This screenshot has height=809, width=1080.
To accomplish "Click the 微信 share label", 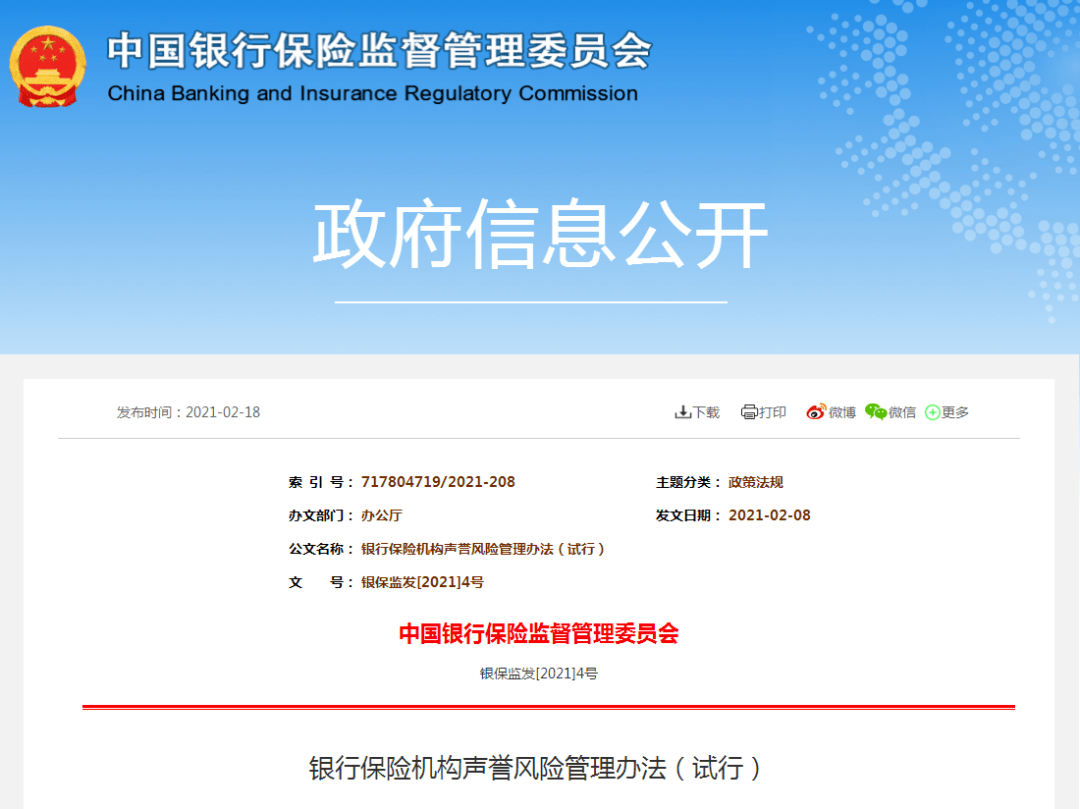I will tap(902, 412).
